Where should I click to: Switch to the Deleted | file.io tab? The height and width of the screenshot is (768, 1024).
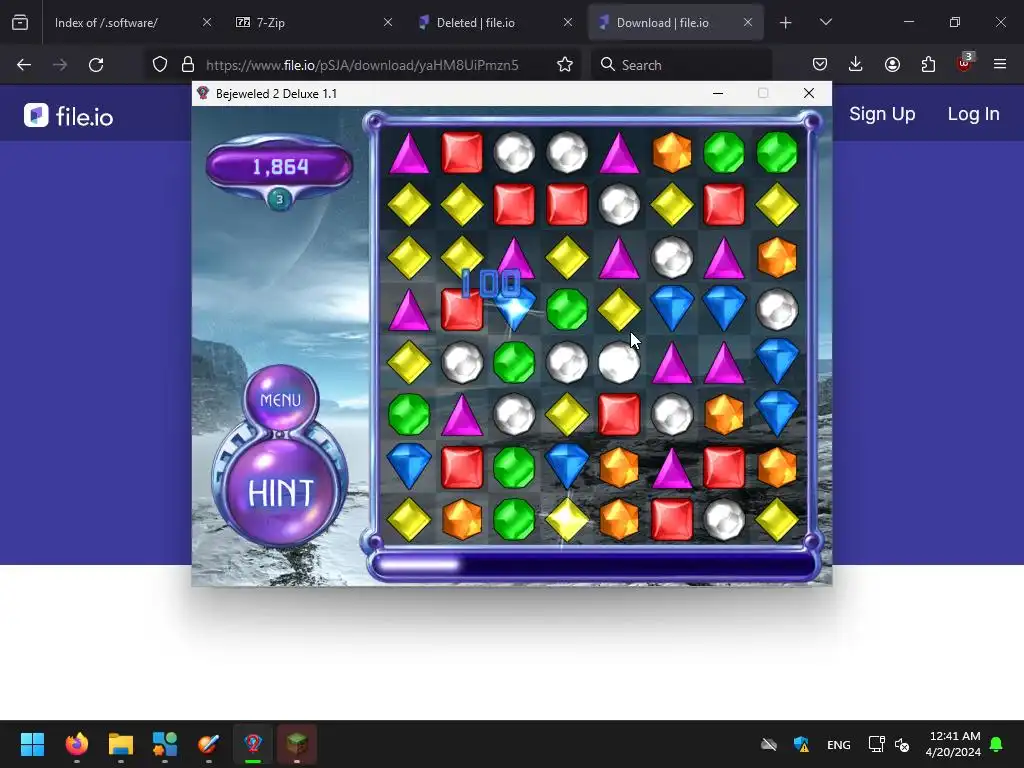[496, 22]
